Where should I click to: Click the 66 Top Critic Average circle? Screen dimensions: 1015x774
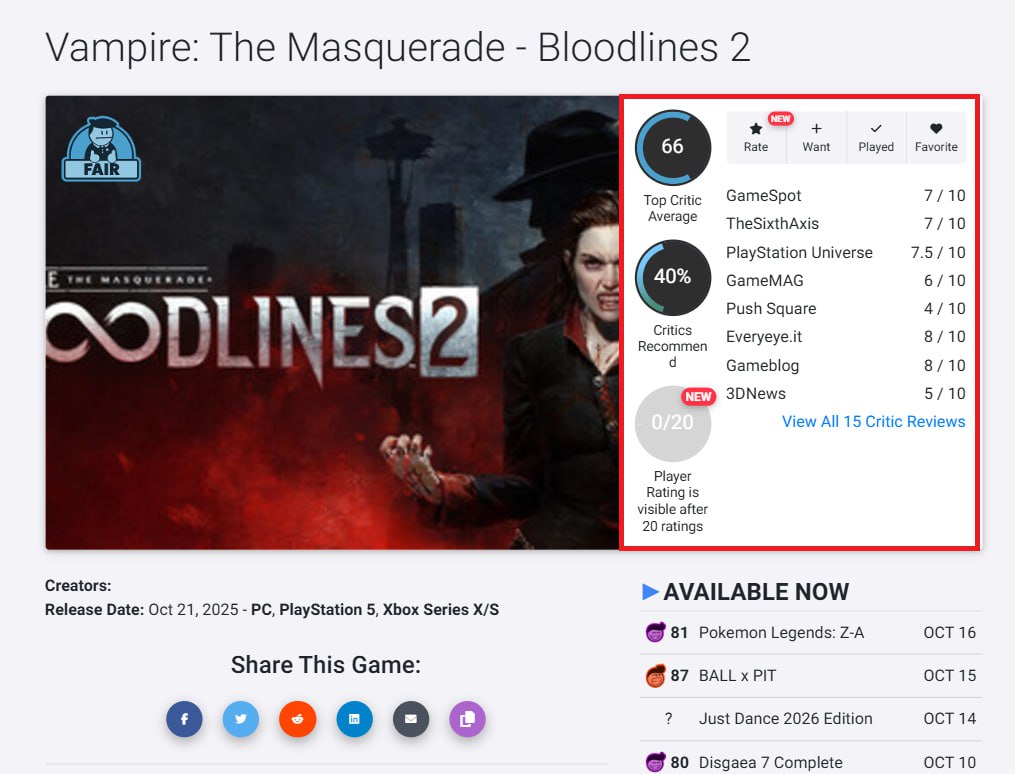coord(673,147)
